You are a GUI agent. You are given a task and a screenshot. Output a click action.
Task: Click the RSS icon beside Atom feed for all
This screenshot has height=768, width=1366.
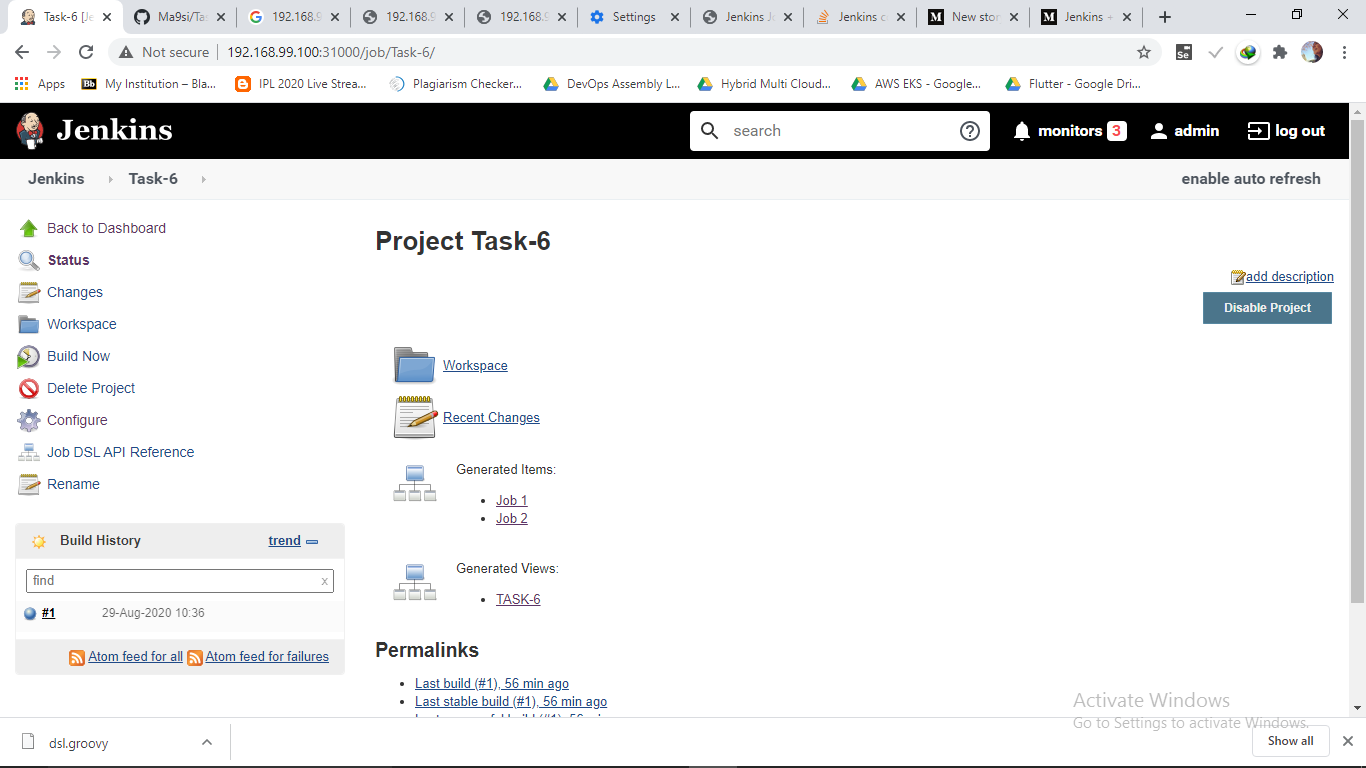77,657
